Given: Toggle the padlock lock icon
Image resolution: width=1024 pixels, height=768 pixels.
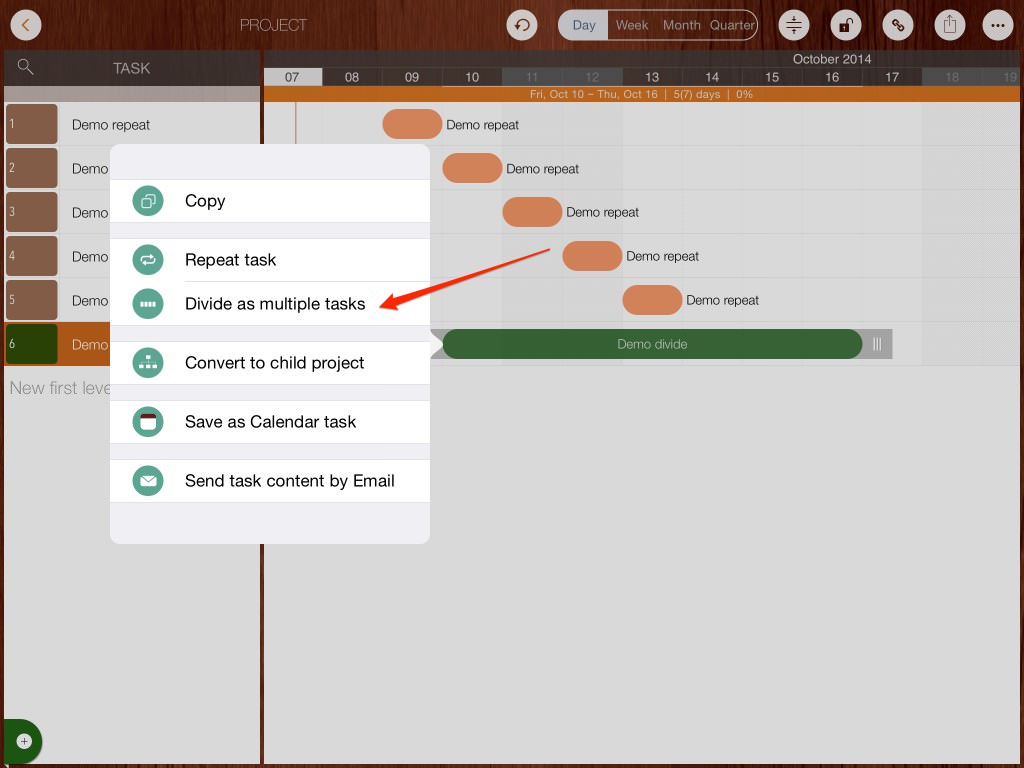Looking at the screenshot, I should [x=845, y=25].
